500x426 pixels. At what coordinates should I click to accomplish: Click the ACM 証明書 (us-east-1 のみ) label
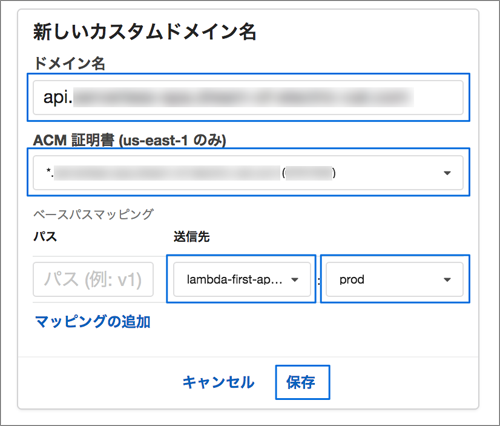pyautogui.click(x=130, y=140)
